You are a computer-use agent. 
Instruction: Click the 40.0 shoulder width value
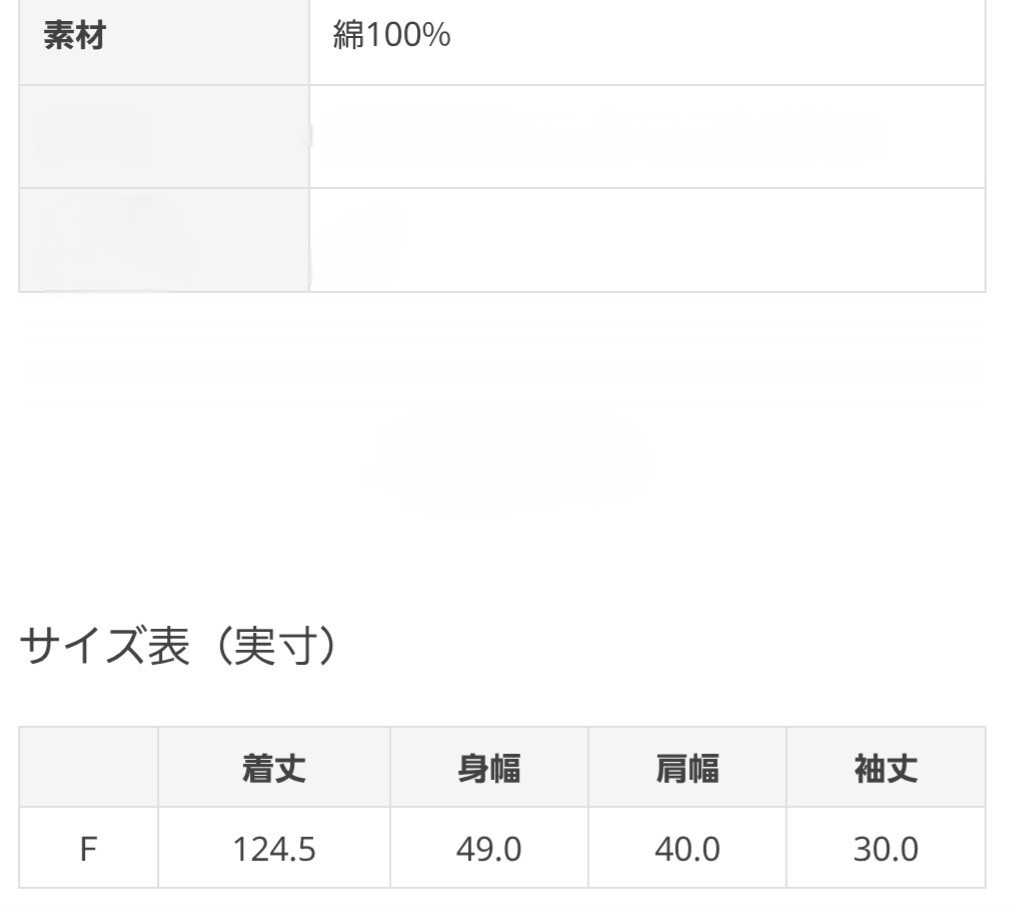click(x=687, y=849)
